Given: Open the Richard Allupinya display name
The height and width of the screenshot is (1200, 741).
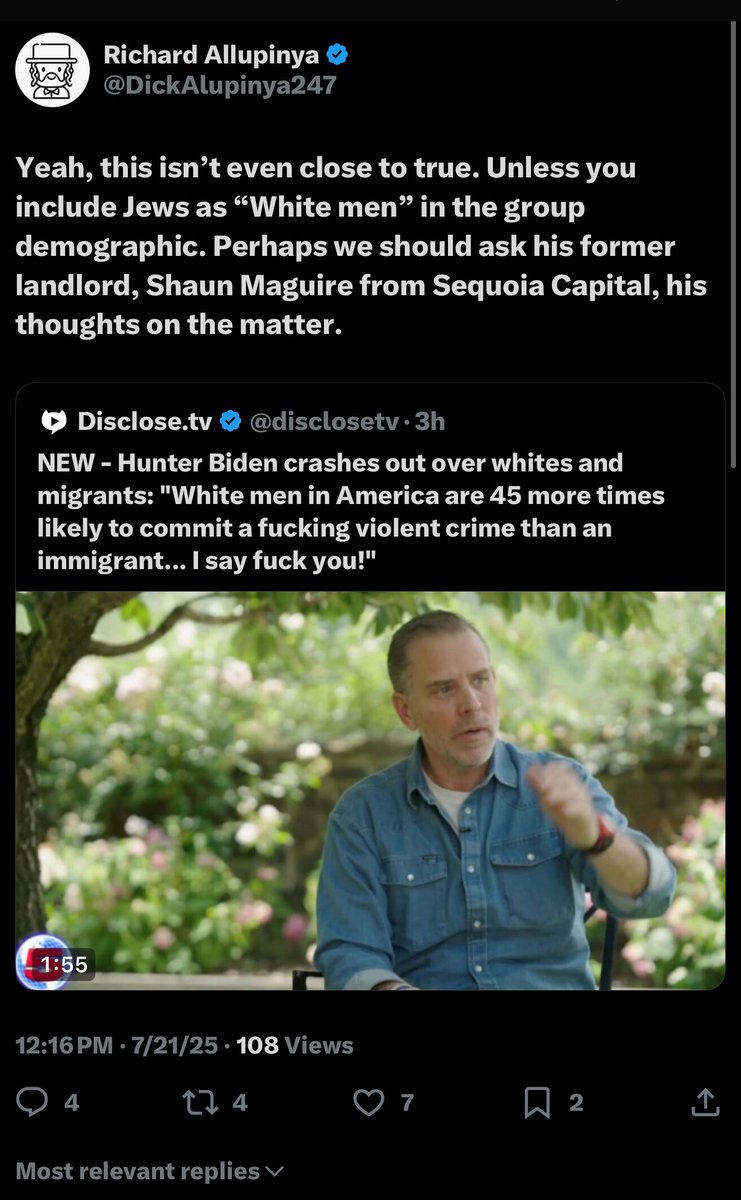Looking at the screenshot, I should (x=210, y=56).
